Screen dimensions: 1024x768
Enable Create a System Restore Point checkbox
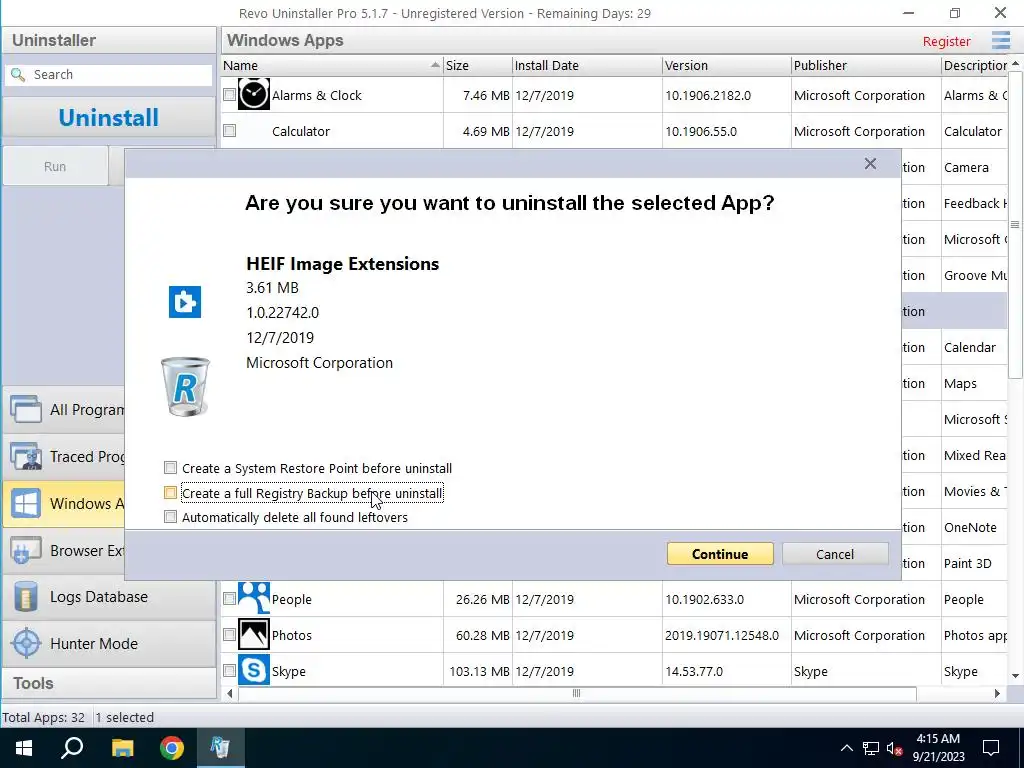170,468
